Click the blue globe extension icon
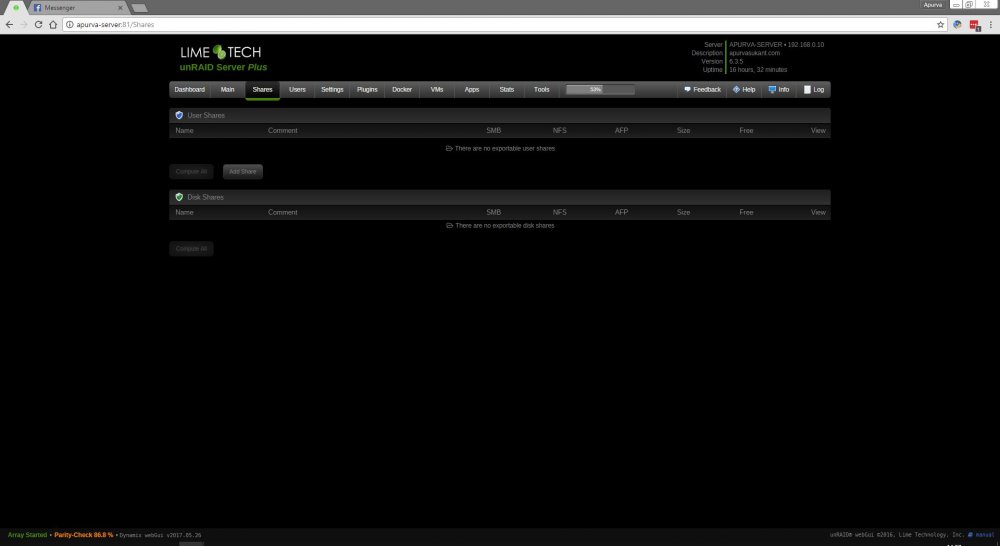Screen dimensions: 1000x546 pyautogui.click(x=957, y=25)
